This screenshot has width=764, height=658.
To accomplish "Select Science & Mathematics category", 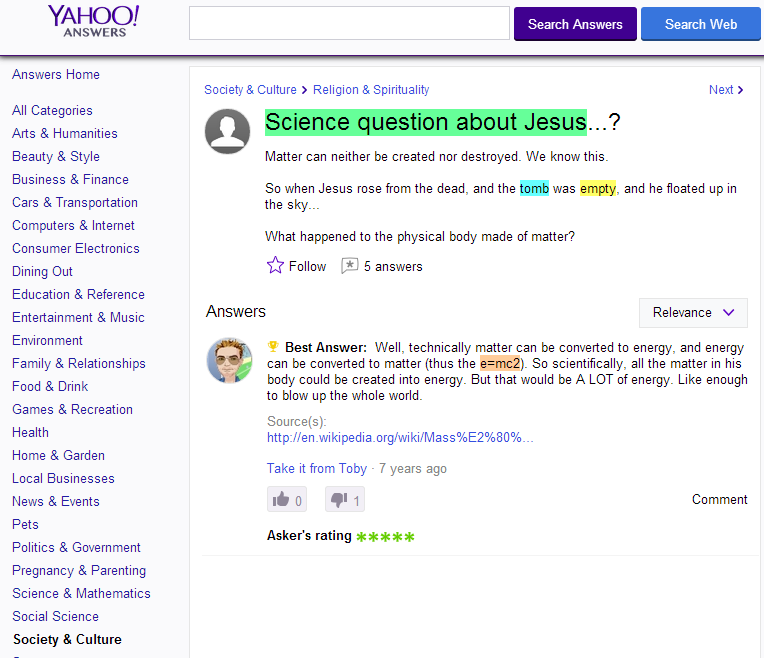I will pos(81,593).
